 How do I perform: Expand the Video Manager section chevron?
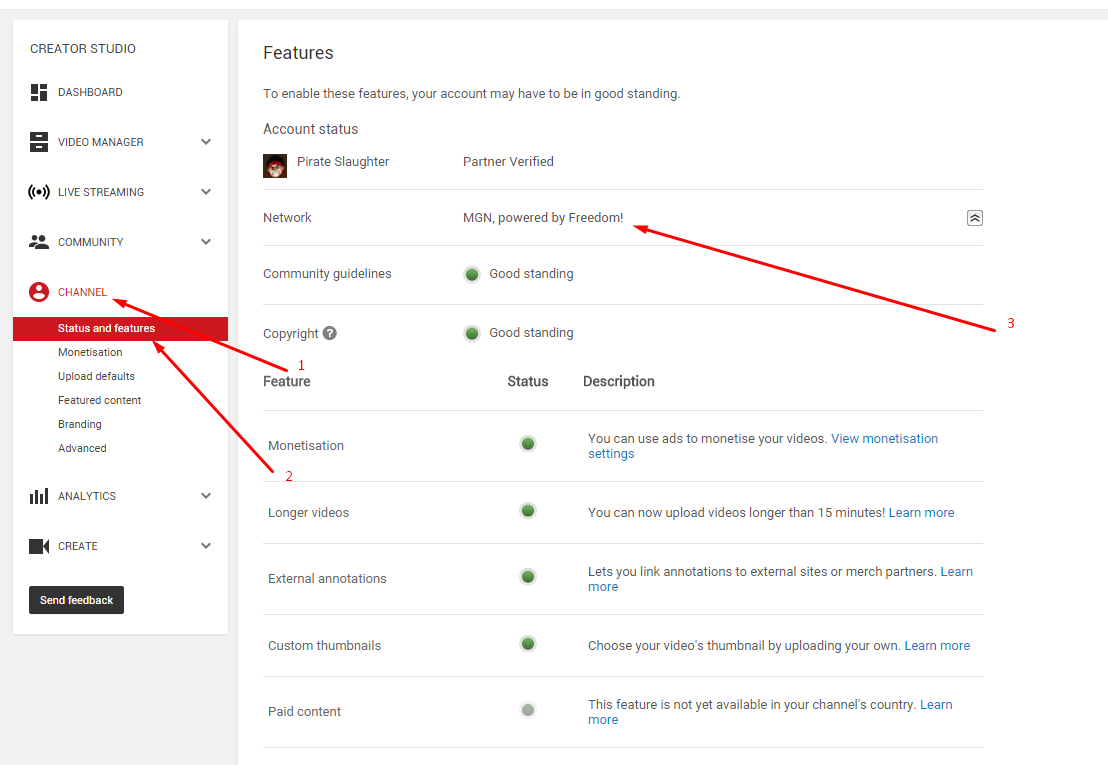[x=206, y=142]
